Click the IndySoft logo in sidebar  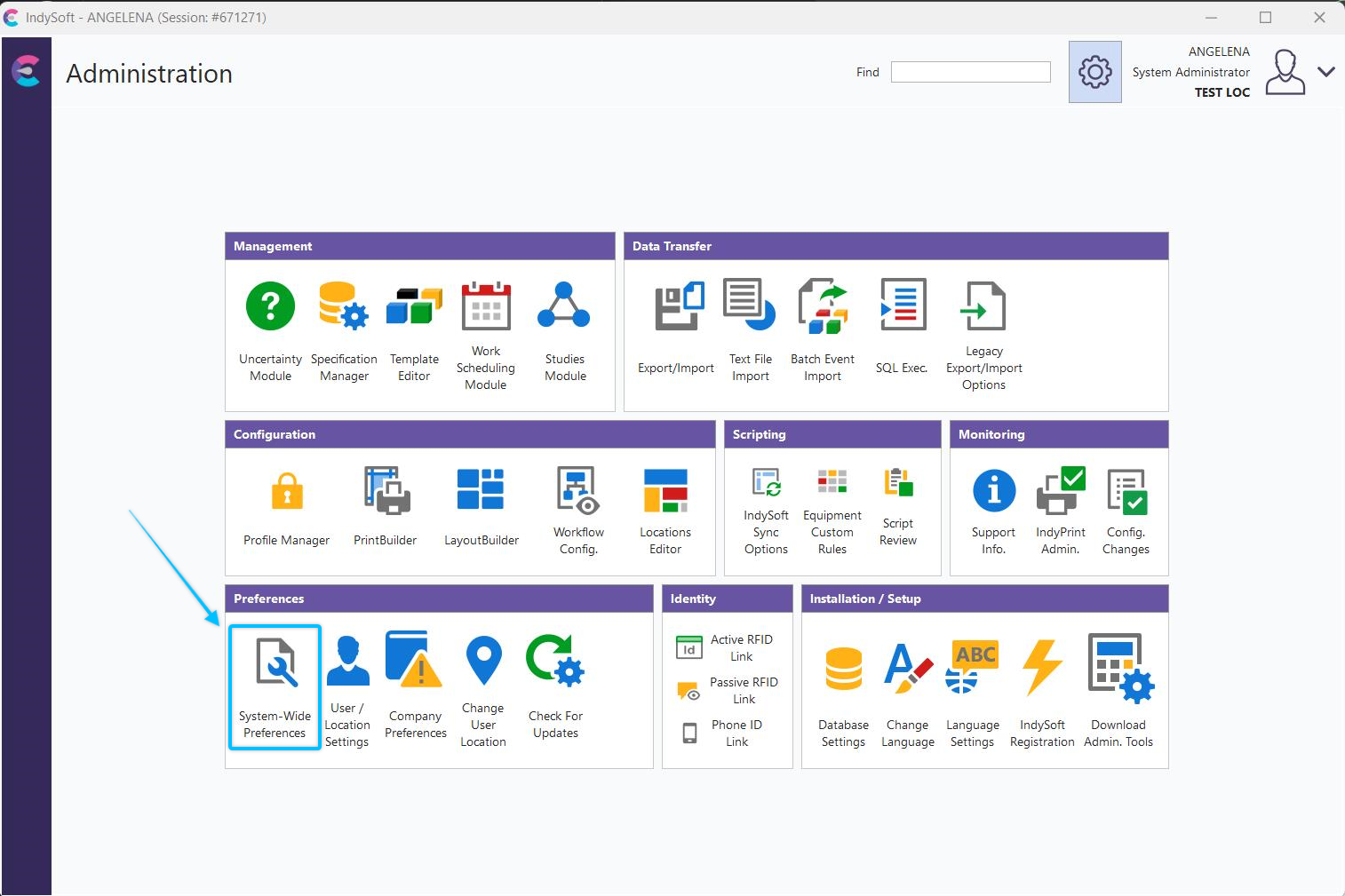pos(26,71)
